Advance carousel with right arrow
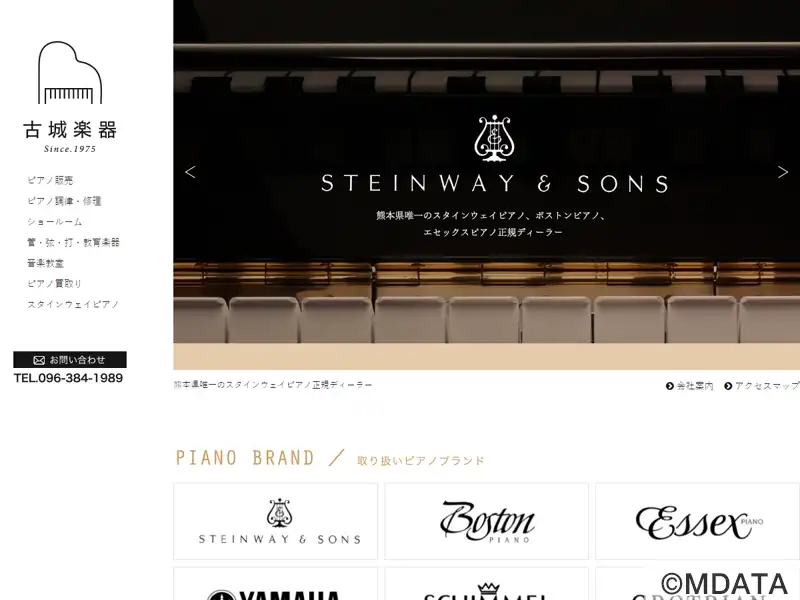The height and width of the screenshot is (600, 800). tap(783, 172)
